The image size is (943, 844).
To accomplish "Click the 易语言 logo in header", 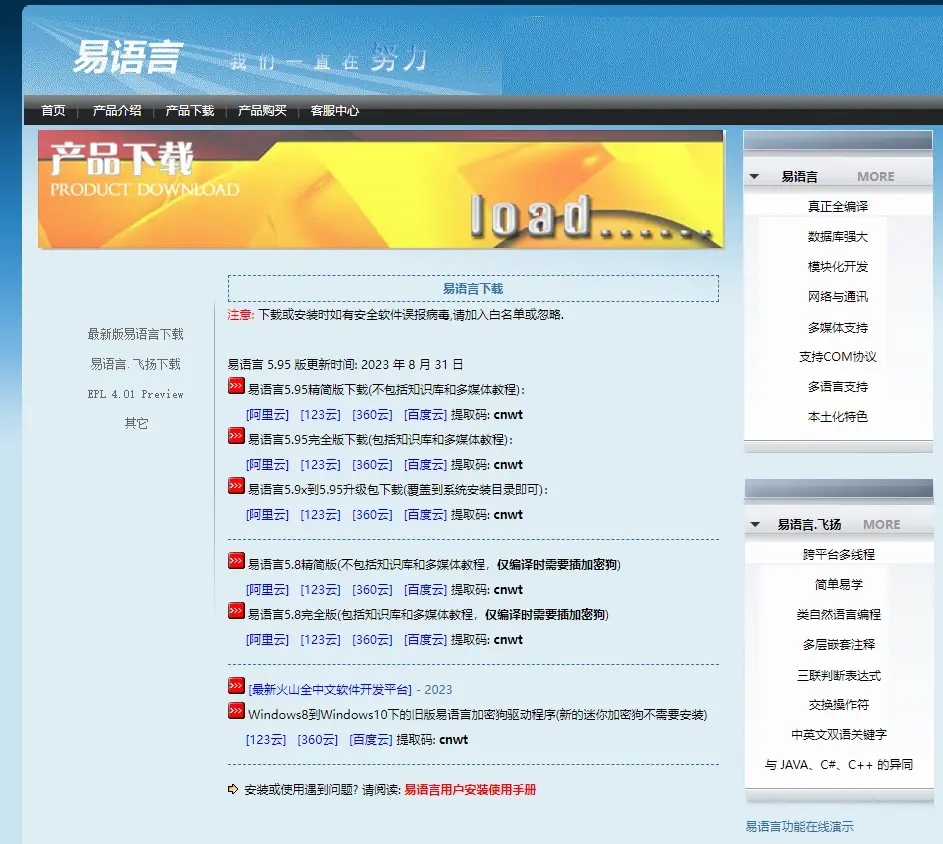I will [127, 57].
